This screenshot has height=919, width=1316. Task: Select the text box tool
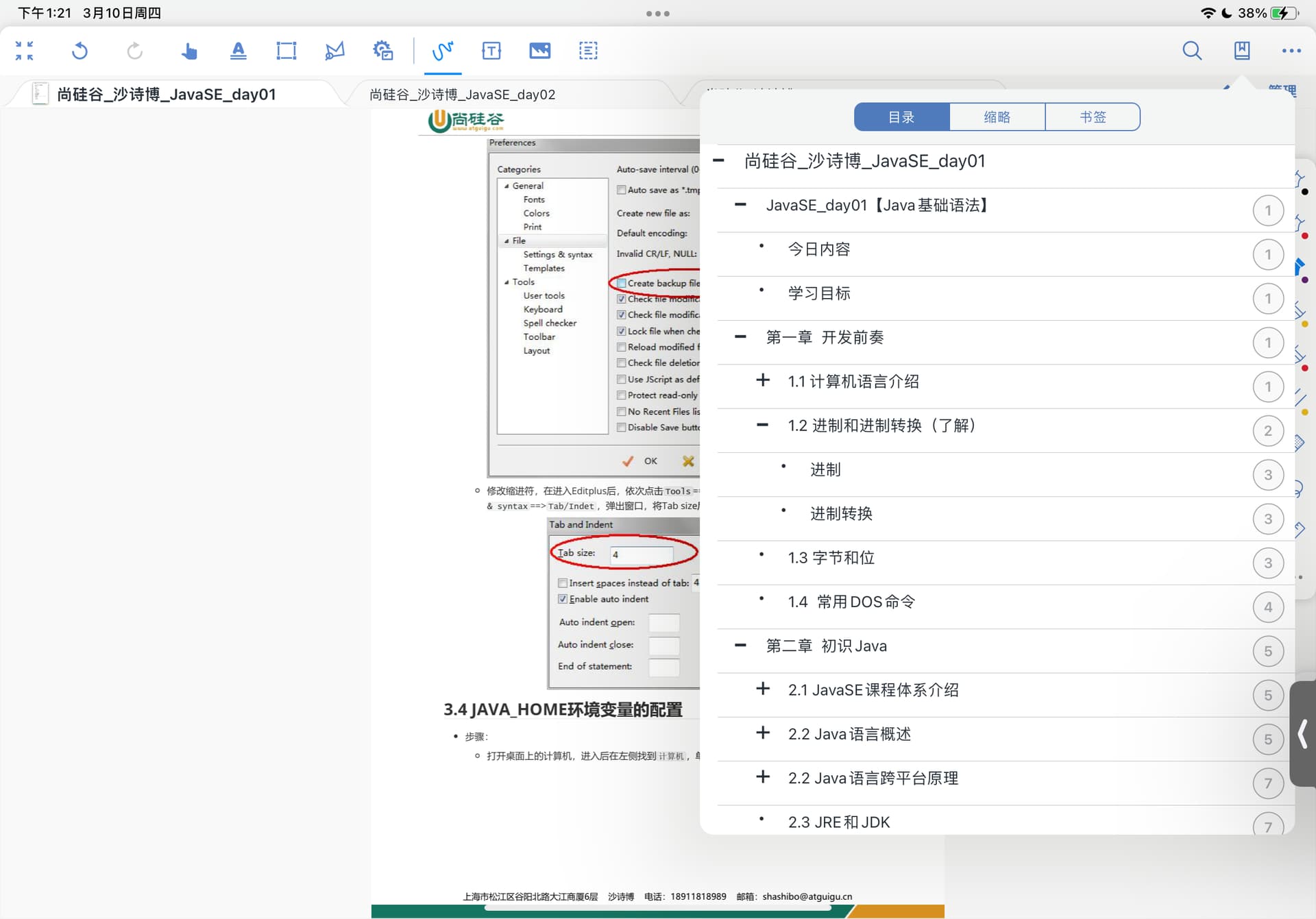[x=491, y=51]
